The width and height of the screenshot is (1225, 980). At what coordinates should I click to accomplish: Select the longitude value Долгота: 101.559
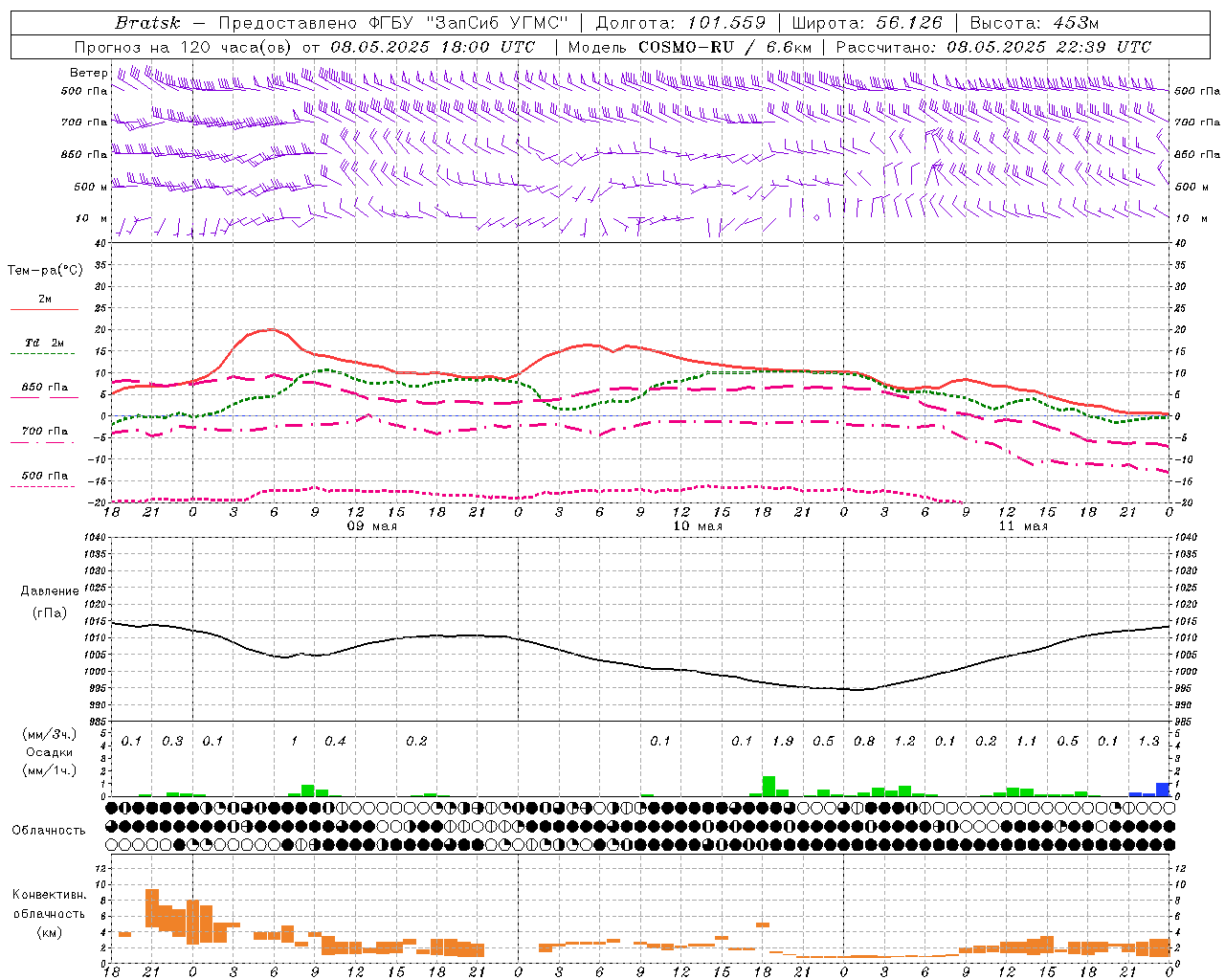pyautogui.click(x=680, y=23)
